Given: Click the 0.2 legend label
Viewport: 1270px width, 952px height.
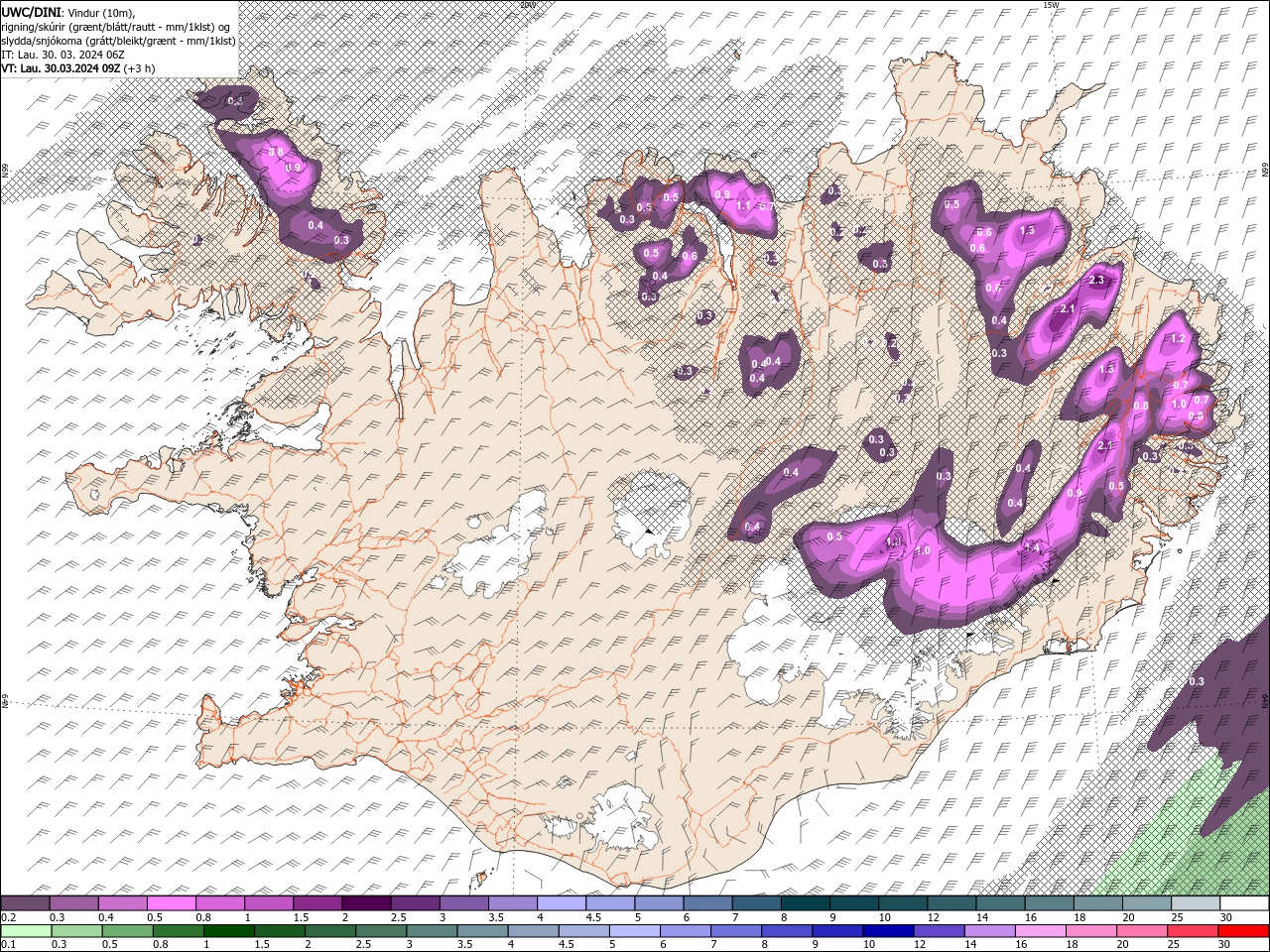Looking at the screenshot, I should [x=8, y=918].
